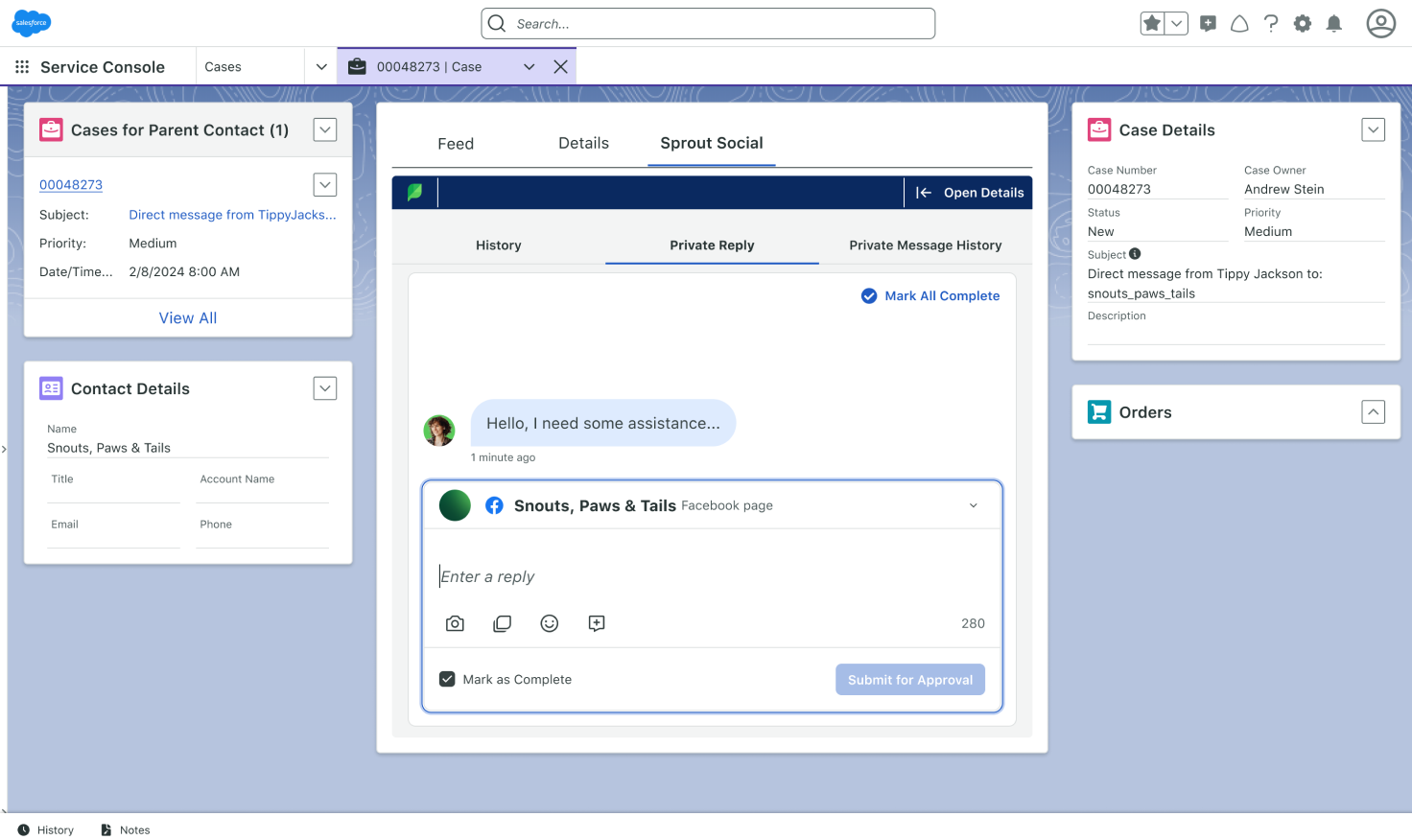Click the Orders cart icon
Screen dimensions: 1412x840
tap(1099, 412)
